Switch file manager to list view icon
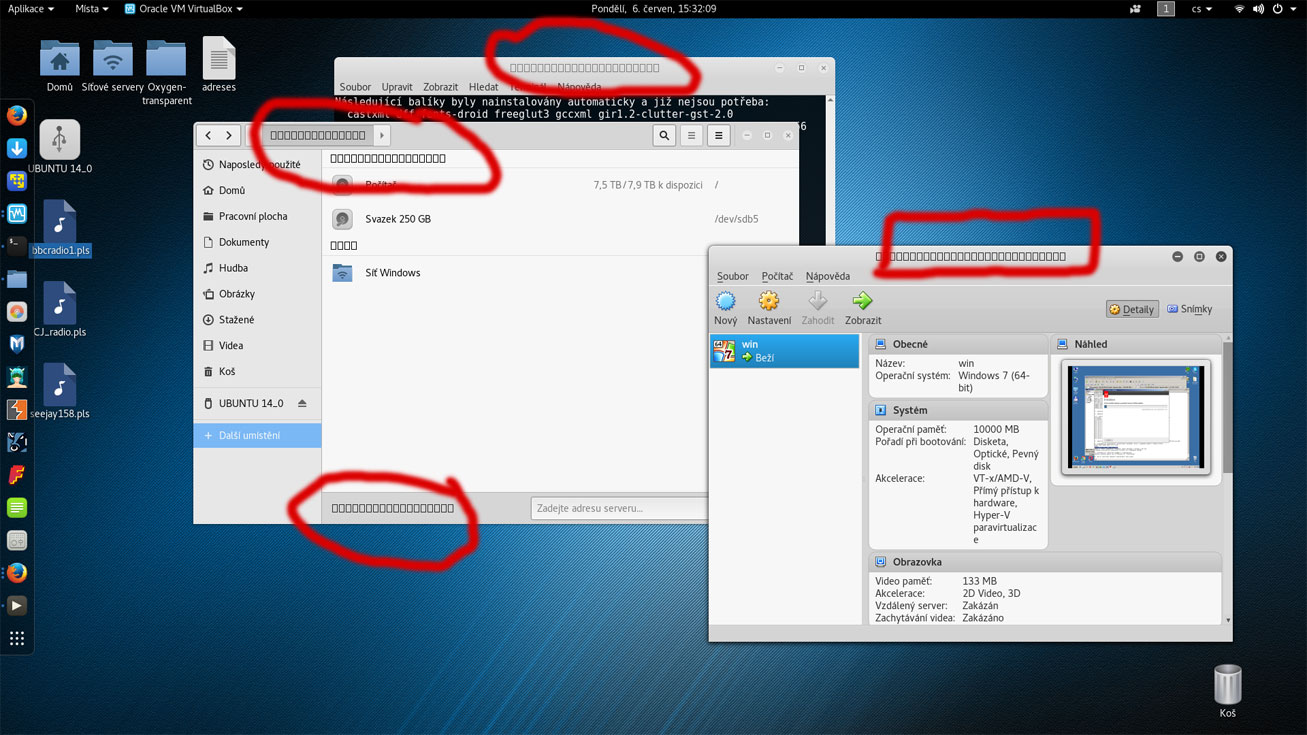Viewport: 1307px width, 735px height. (691, 135)
